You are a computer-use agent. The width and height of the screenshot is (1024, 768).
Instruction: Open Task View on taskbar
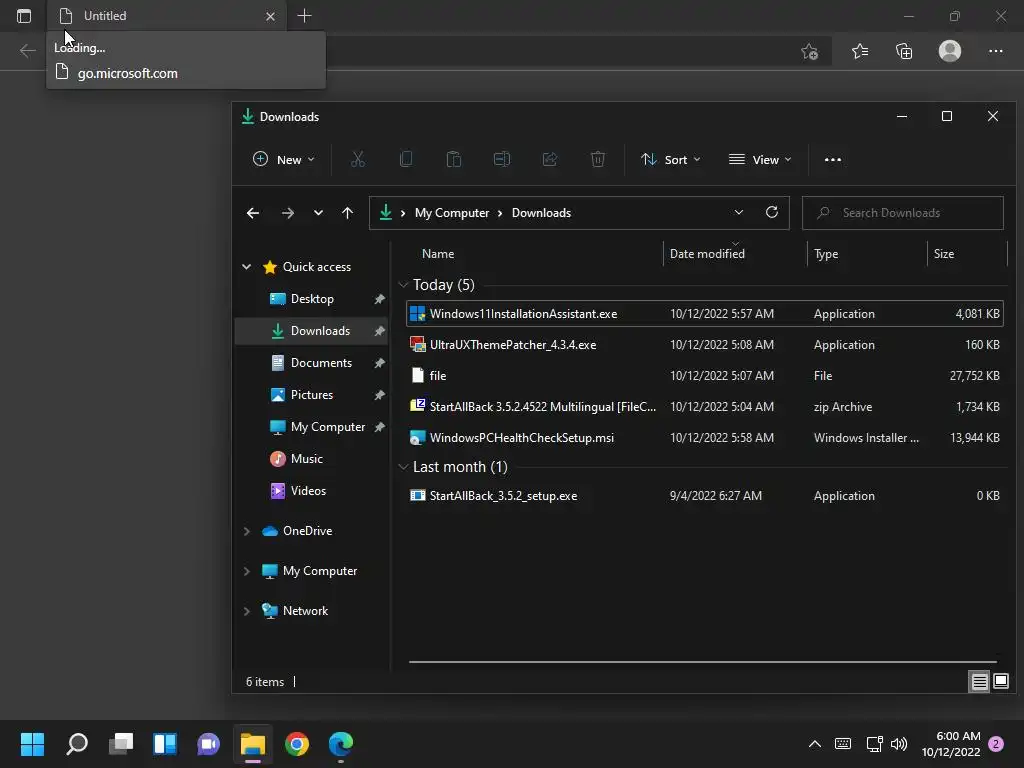tap(121, 743)
